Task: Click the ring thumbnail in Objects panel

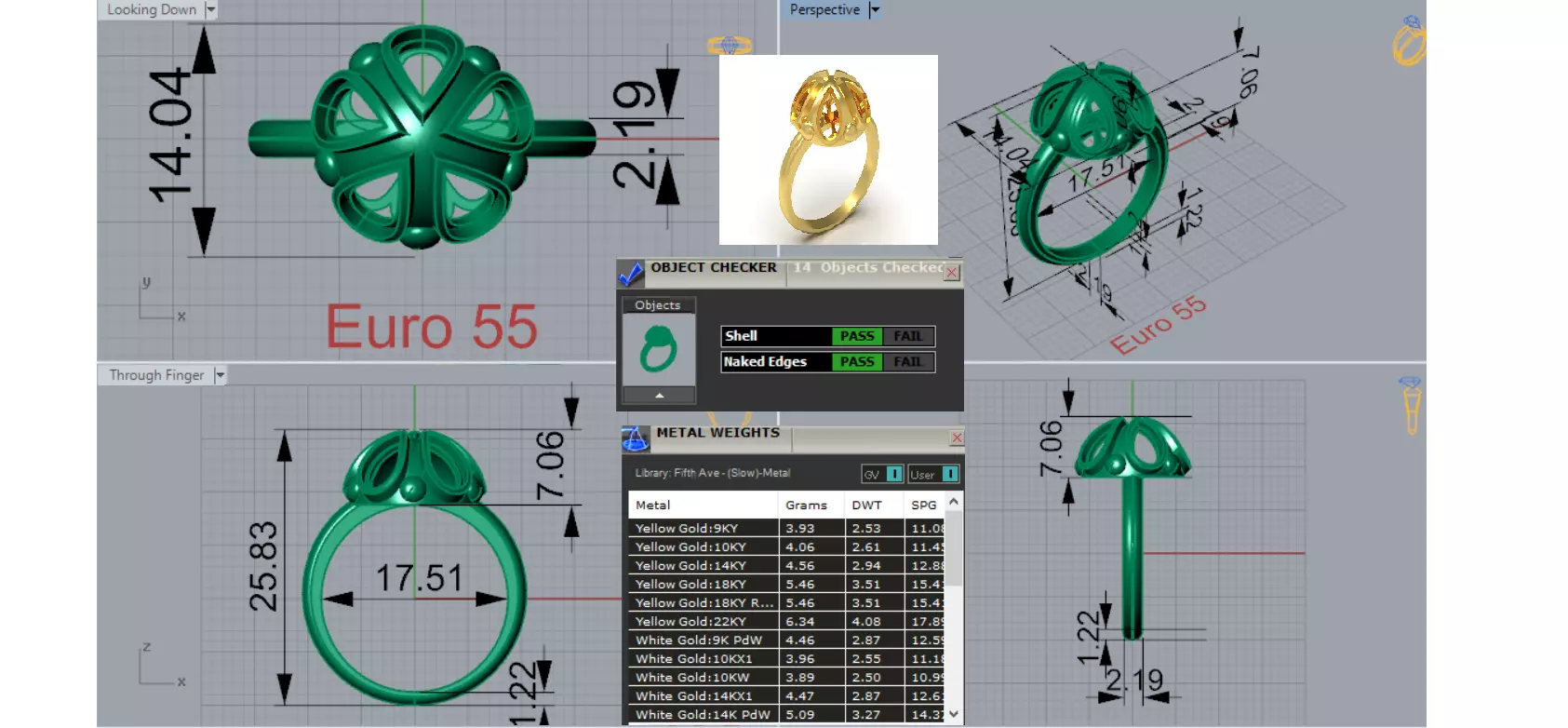Action: point(658,349)
